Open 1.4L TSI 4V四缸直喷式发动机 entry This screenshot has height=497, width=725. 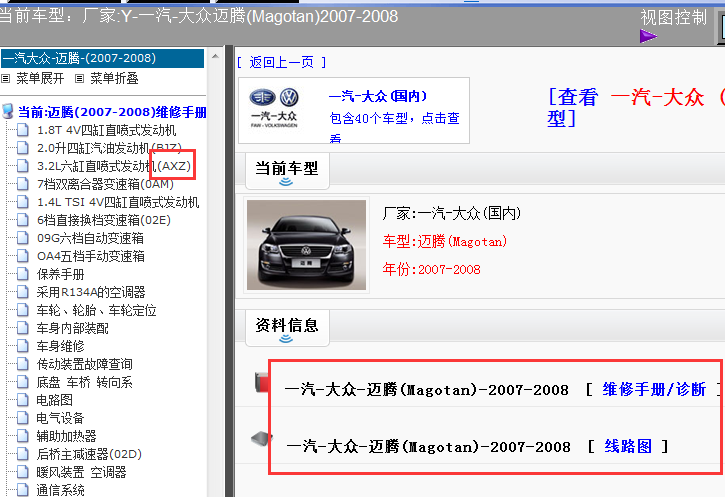(x=118, y=202)
